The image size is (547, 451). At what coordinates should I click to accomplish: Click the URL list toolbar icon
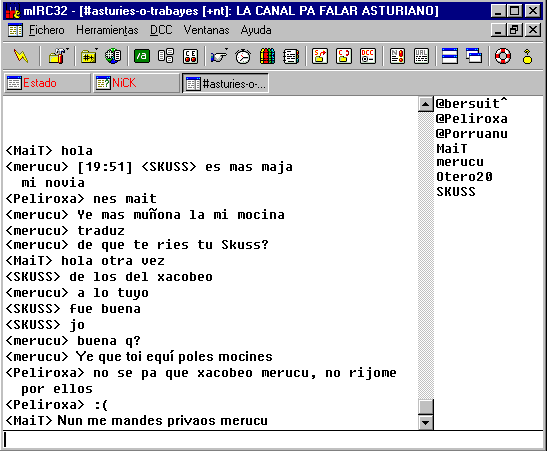421,56
